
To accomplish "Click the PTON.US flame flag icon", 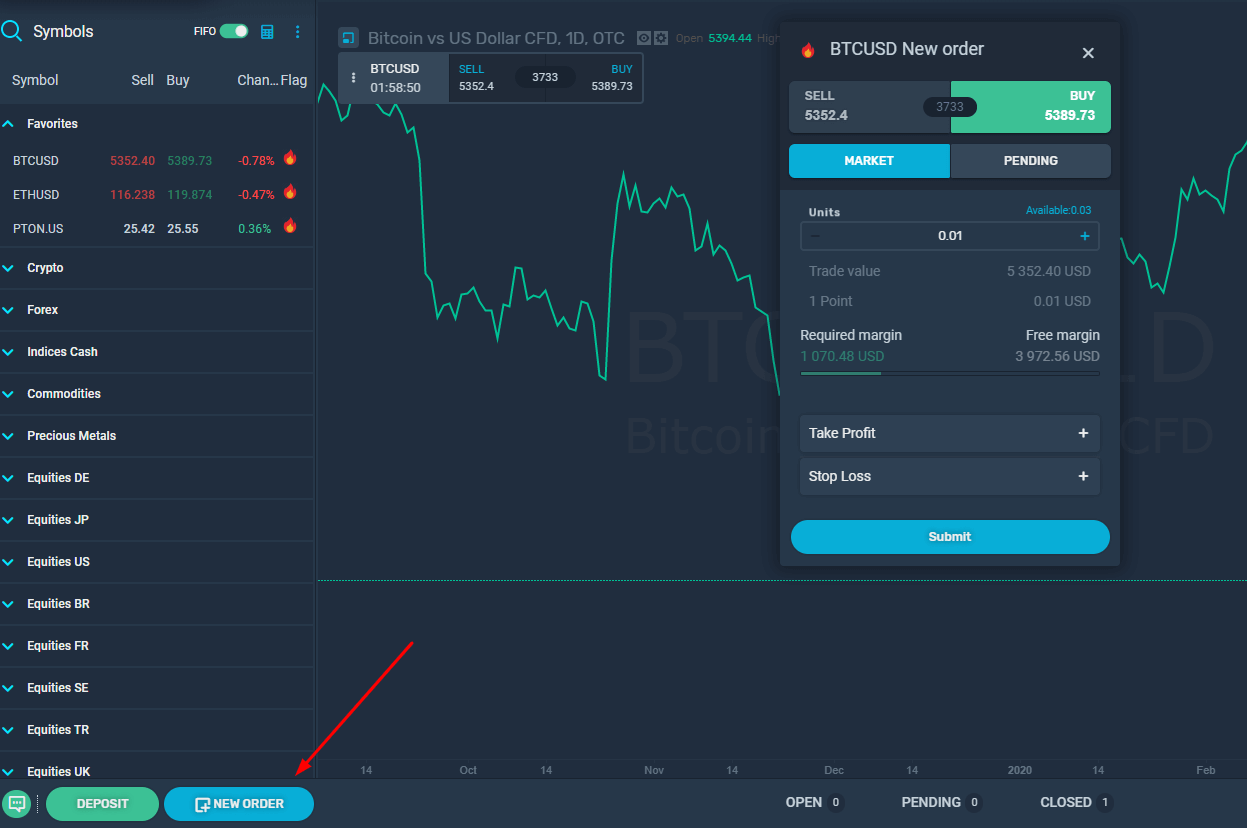I will click(x=290, y=226).
